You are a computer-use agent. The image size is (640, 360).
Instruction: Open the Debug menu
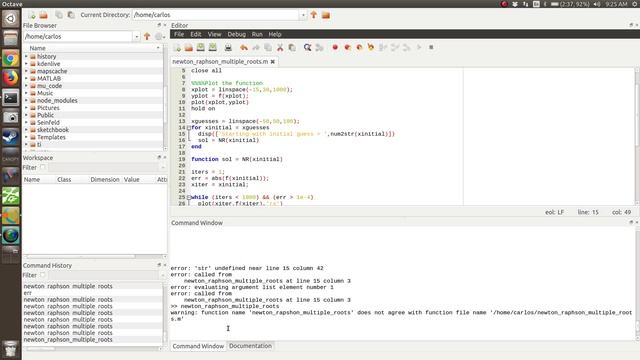[x=237, y=34]
